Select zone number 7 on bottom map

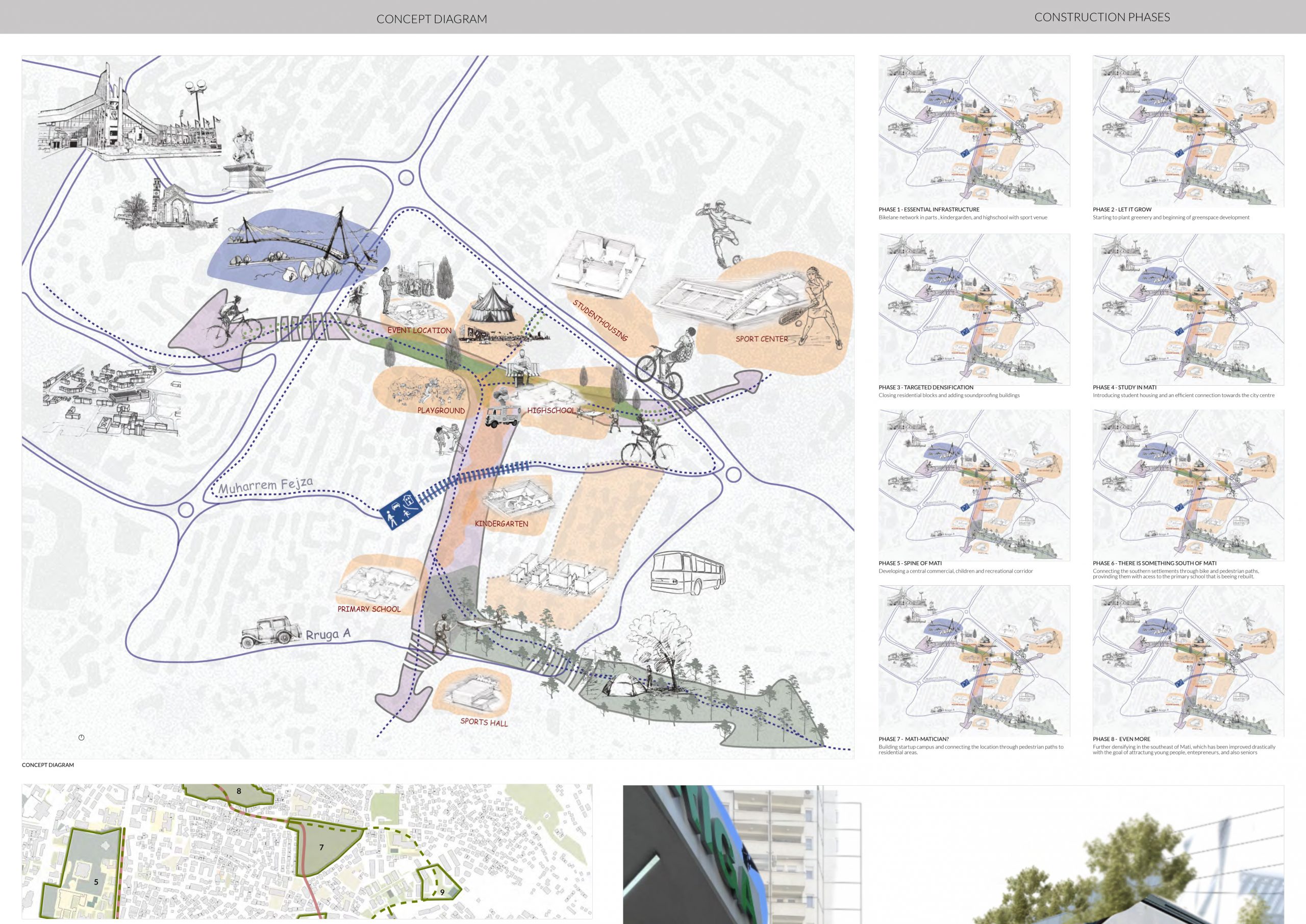[x=321, y=847]
